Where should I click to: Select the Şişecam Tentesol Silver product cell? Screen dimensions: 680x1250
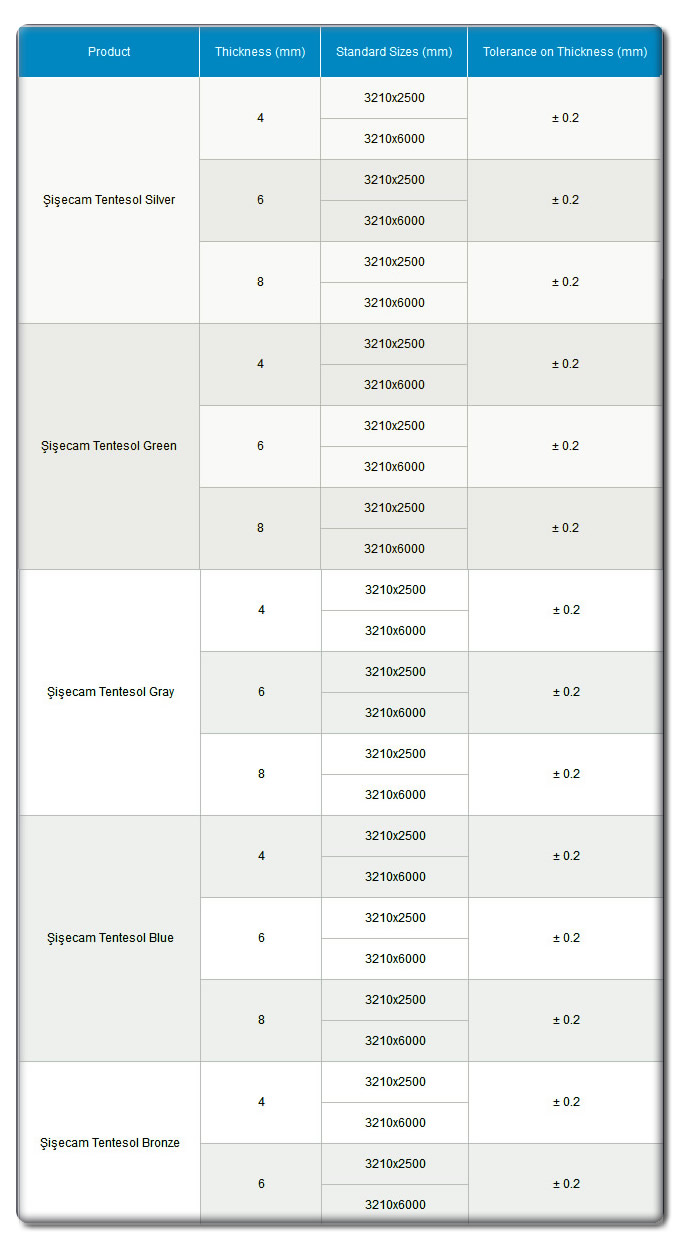click(110, 200)
